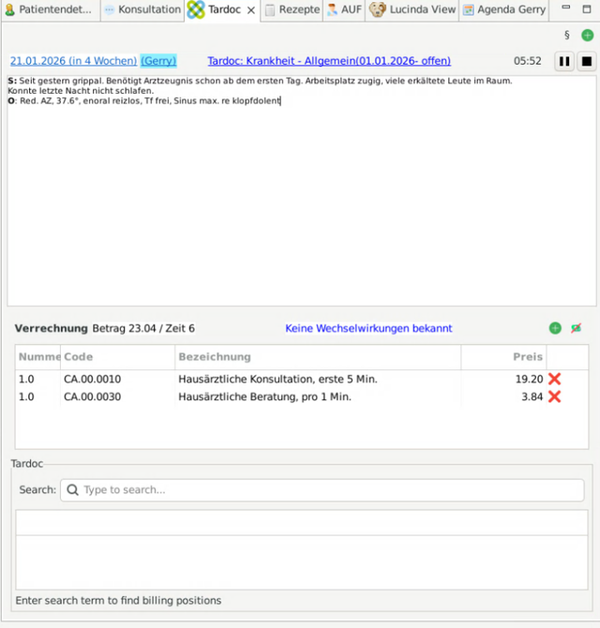Click into the consultation notes text area
Screen dimensions: 600x628
point(302,191)
